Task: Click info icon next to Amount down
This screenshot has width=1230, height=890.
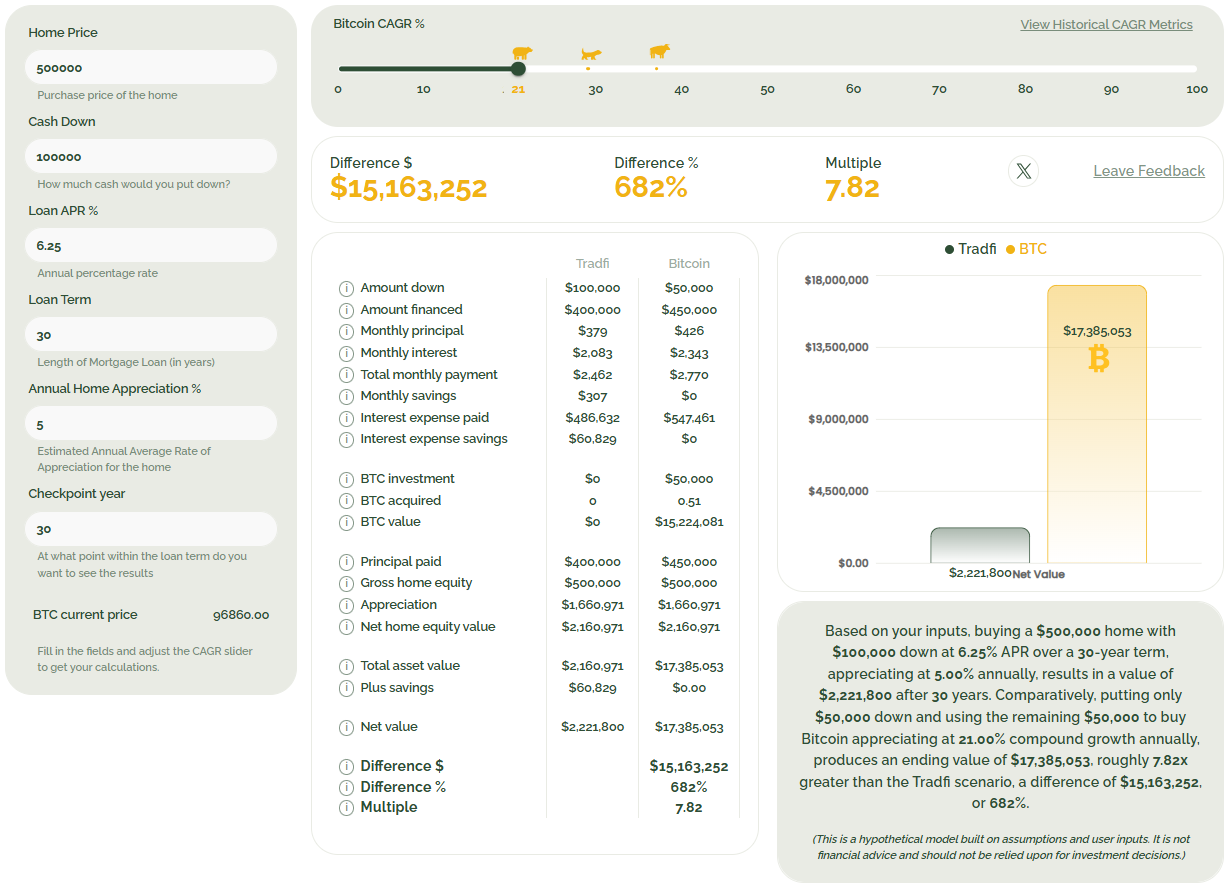Action: coord(347,288)
